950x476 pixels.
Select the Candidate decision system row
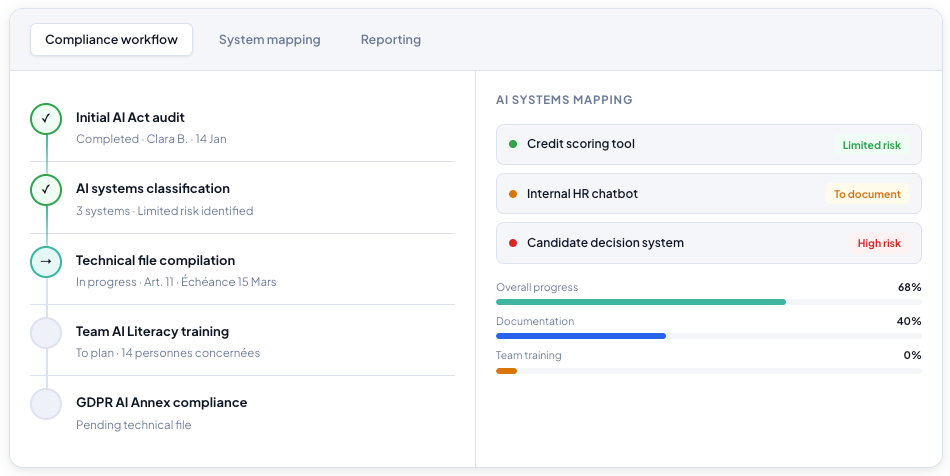click(x=680, y=243)
